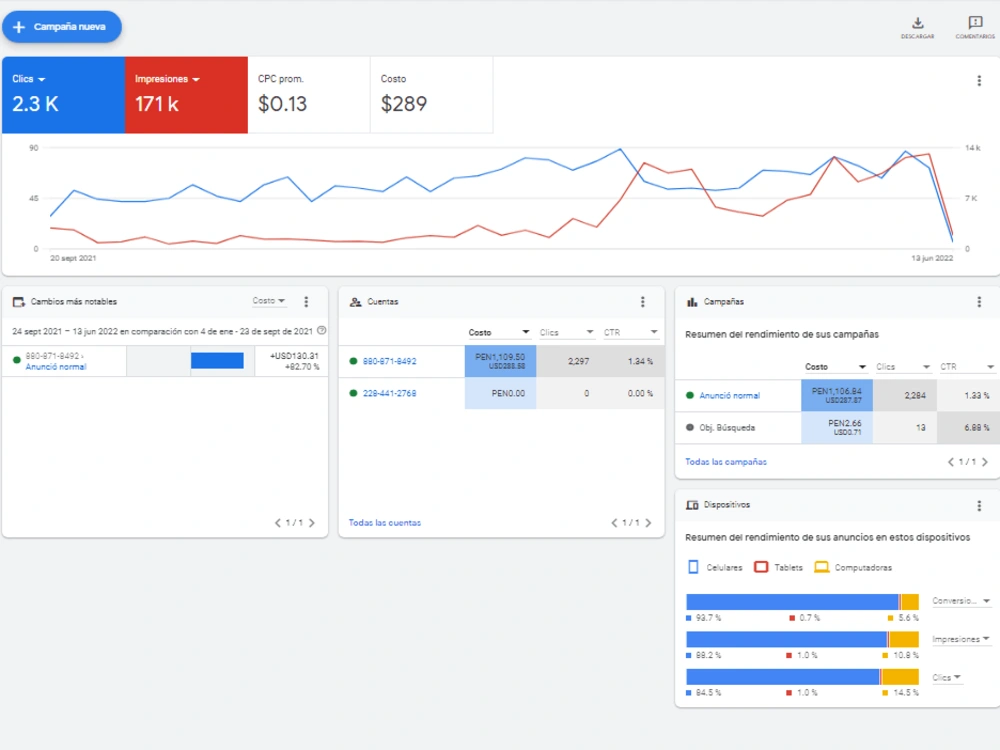
Task: Click Todas las campañas link
Action: (x=726, y=462)
